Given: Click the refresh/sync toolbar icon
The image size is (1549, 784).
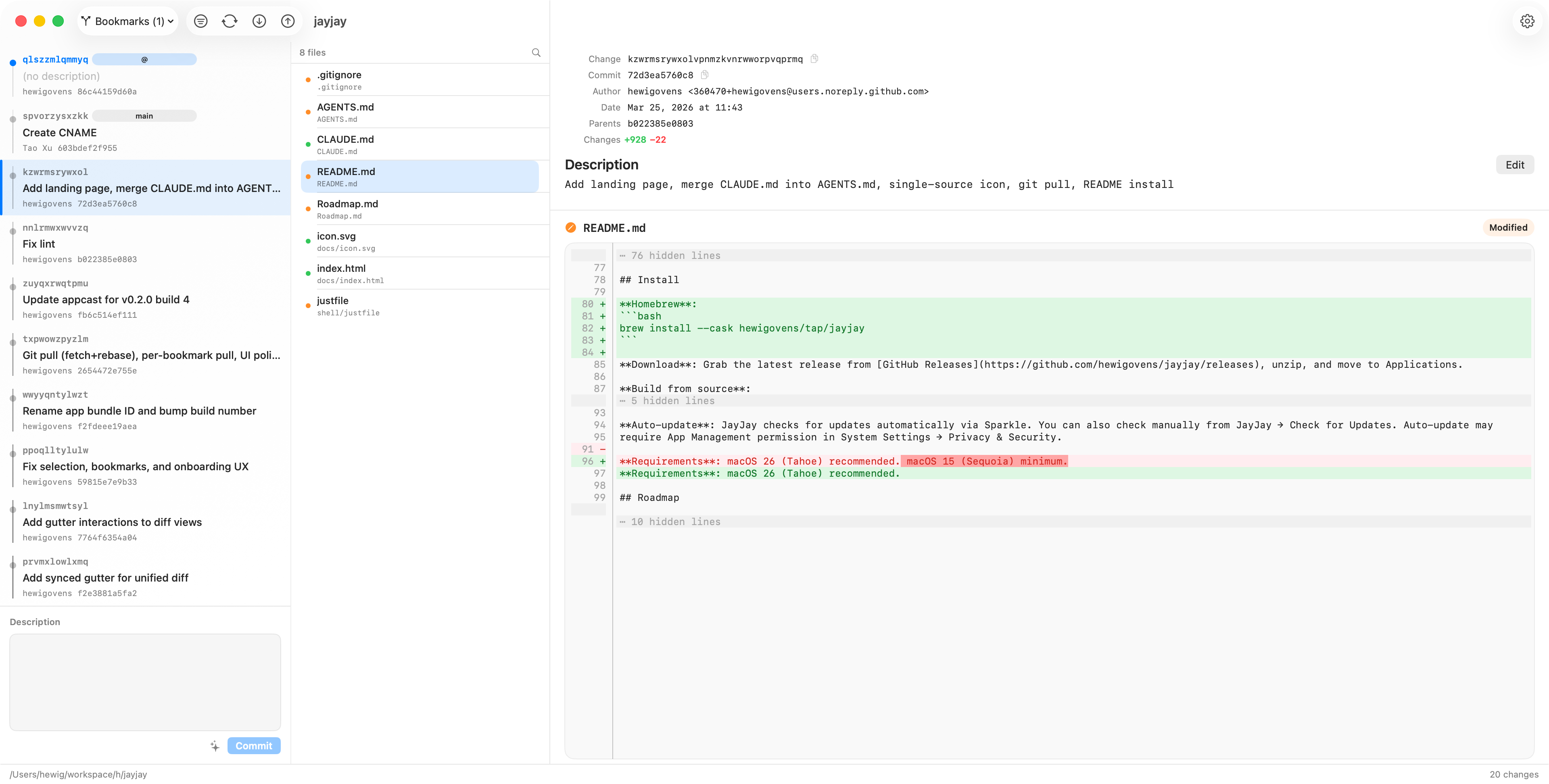Looking at the screenshot, I should 230,21.
